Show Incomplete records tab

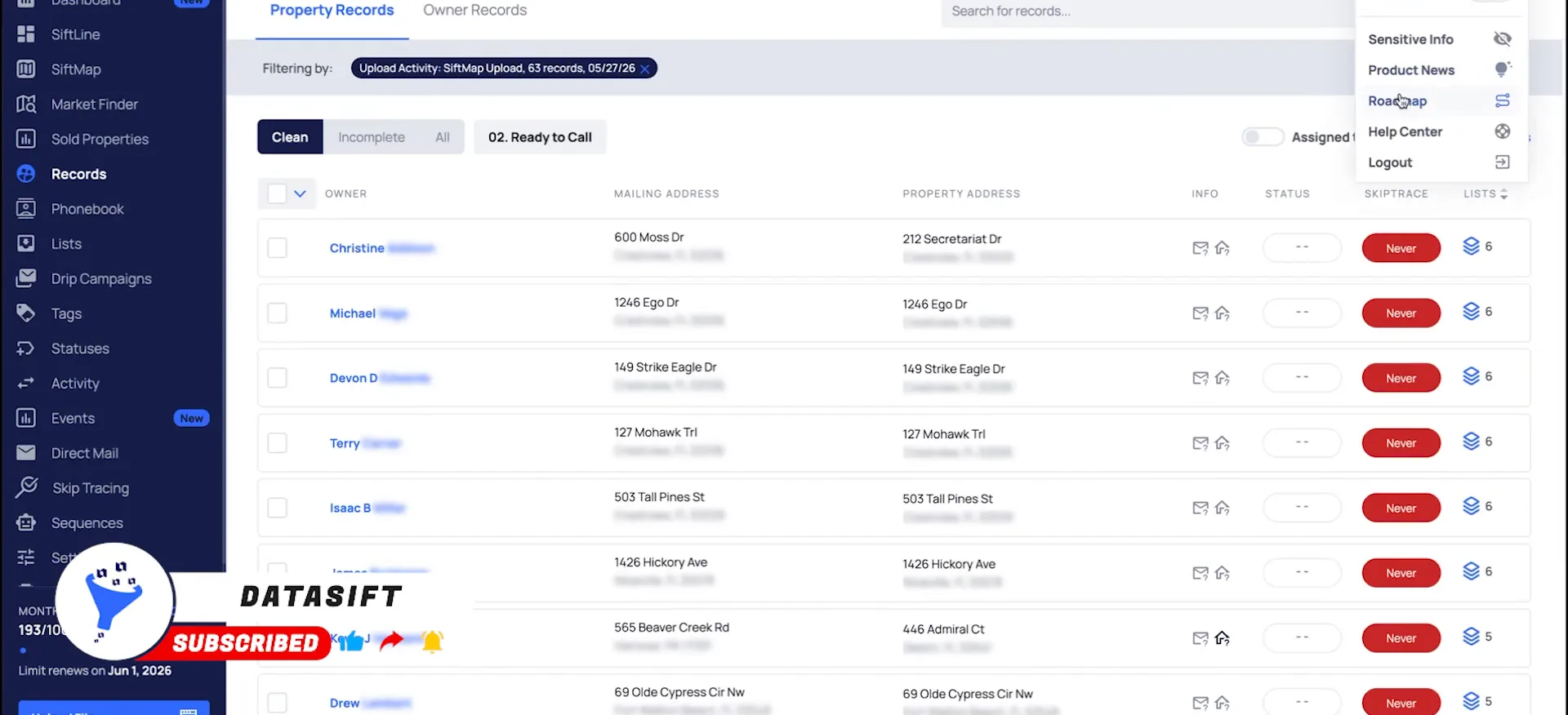372,137
